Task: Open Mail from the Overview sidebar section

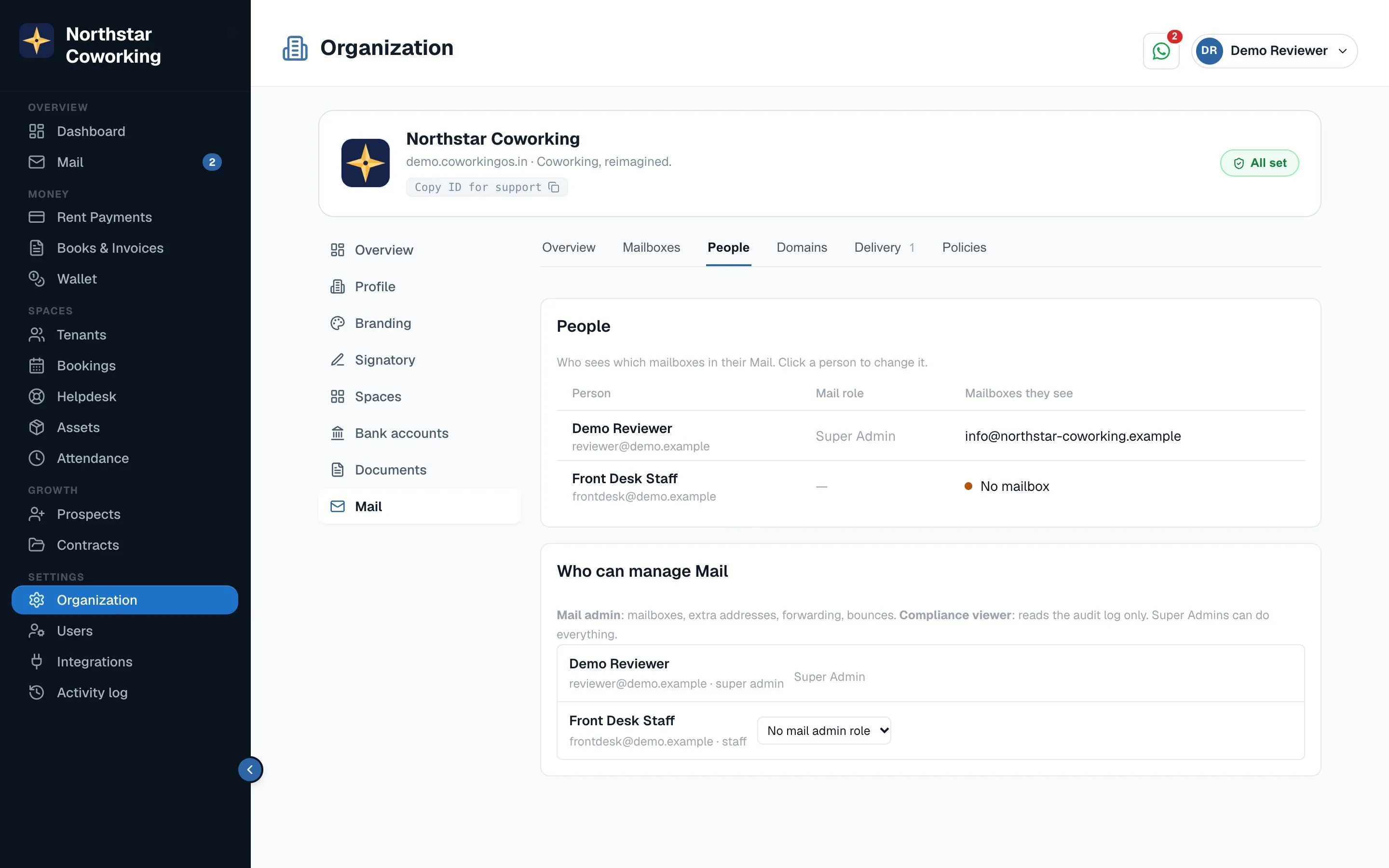Action: click(124, 163)
